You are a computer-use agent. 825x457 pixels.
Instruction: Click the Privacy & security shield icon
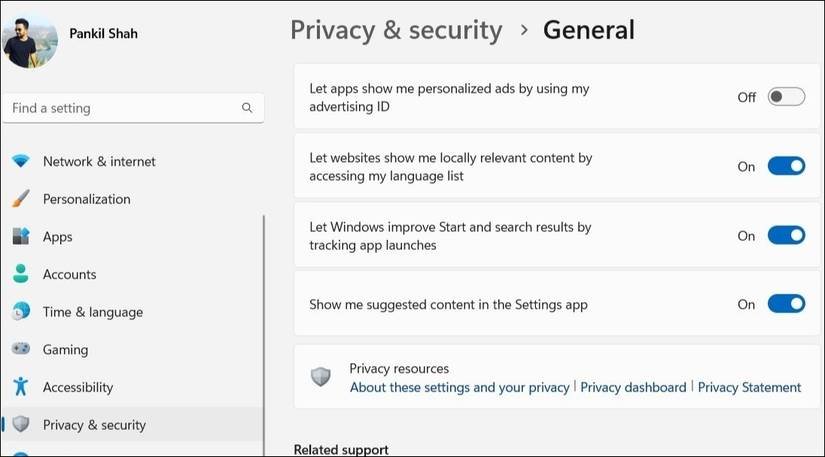click(21, 425)
